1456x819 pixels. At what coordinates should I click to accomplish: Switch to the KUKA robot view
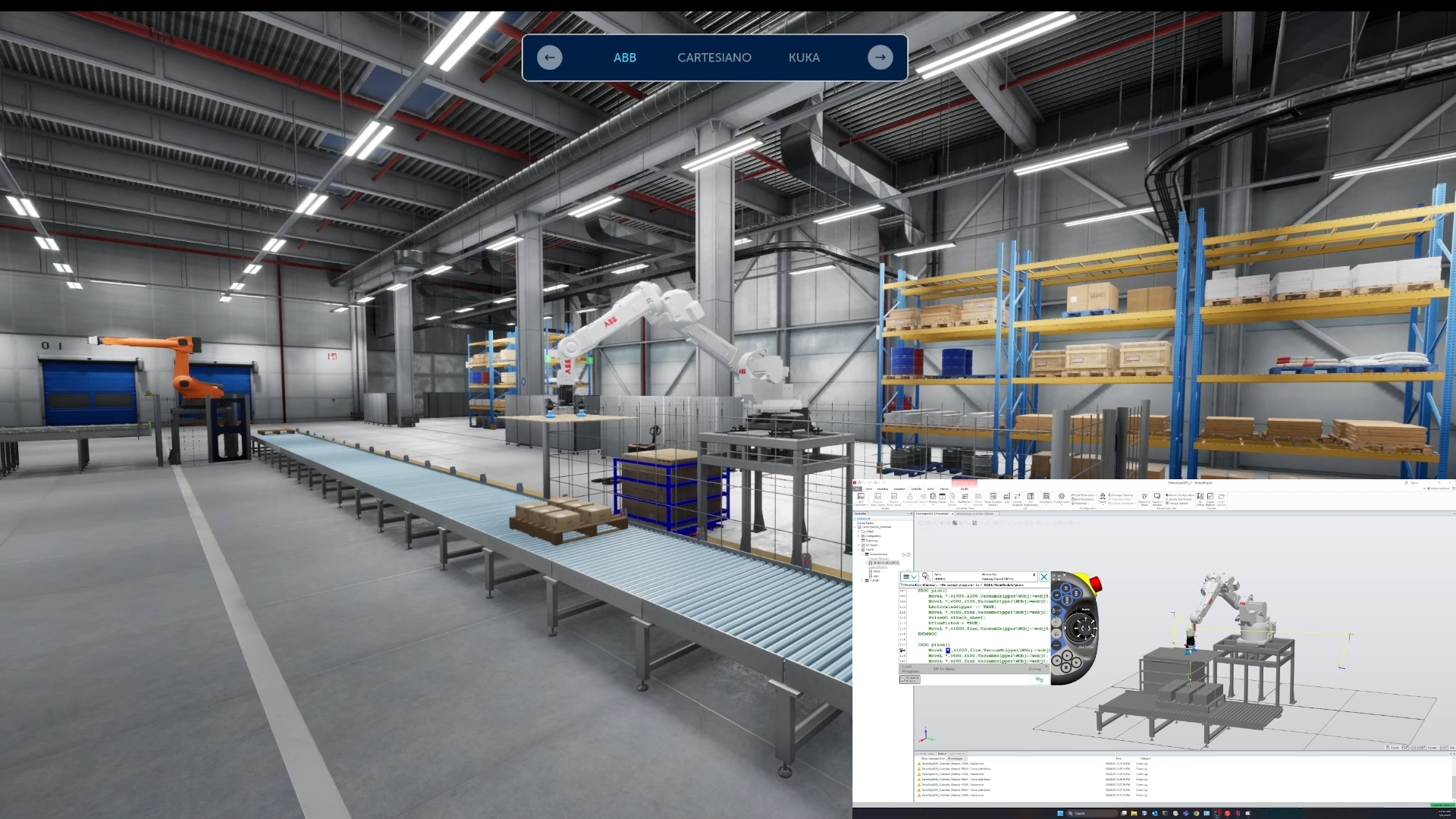[x=804, y=58]
